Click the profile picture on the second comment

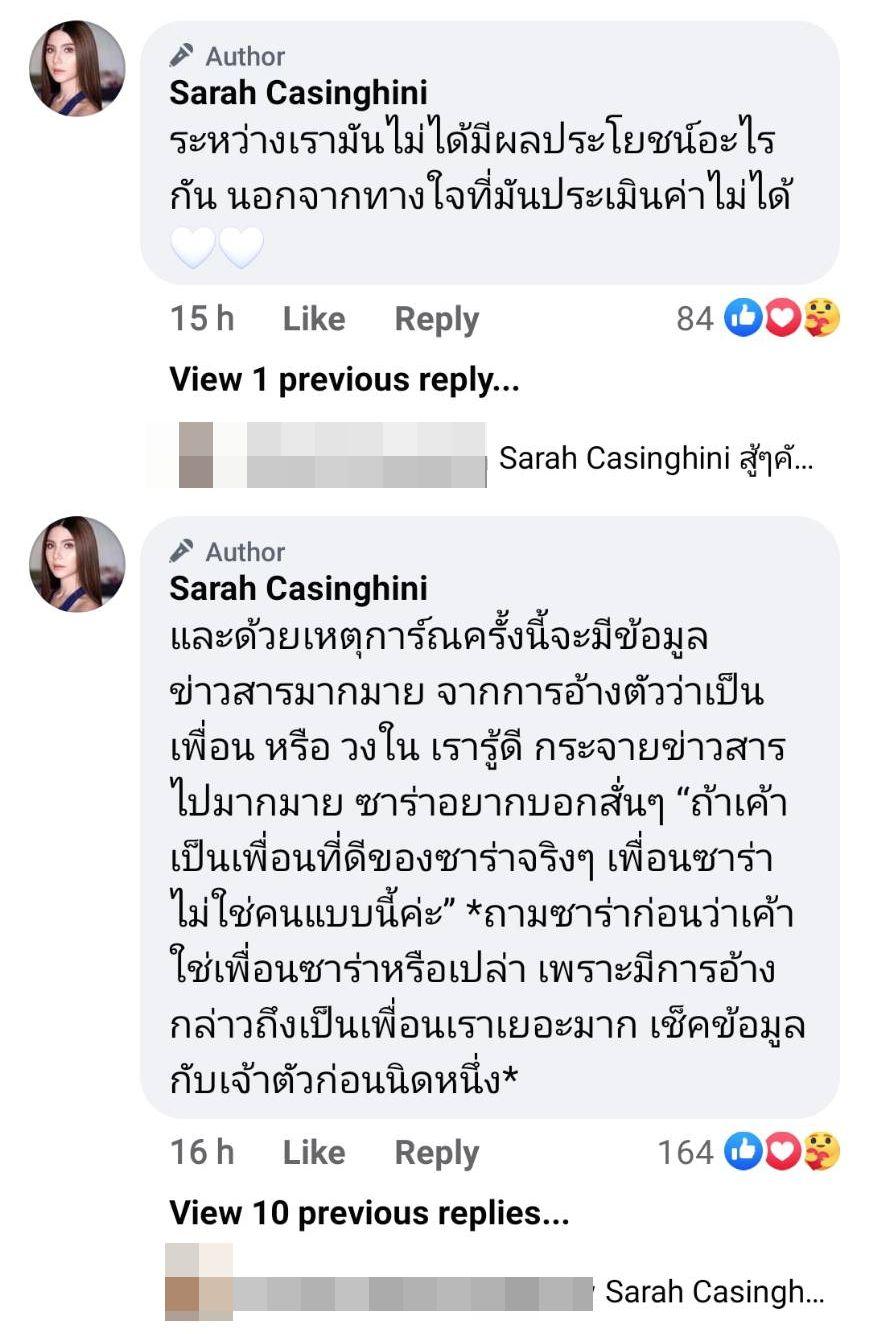[x=78, y=564]
